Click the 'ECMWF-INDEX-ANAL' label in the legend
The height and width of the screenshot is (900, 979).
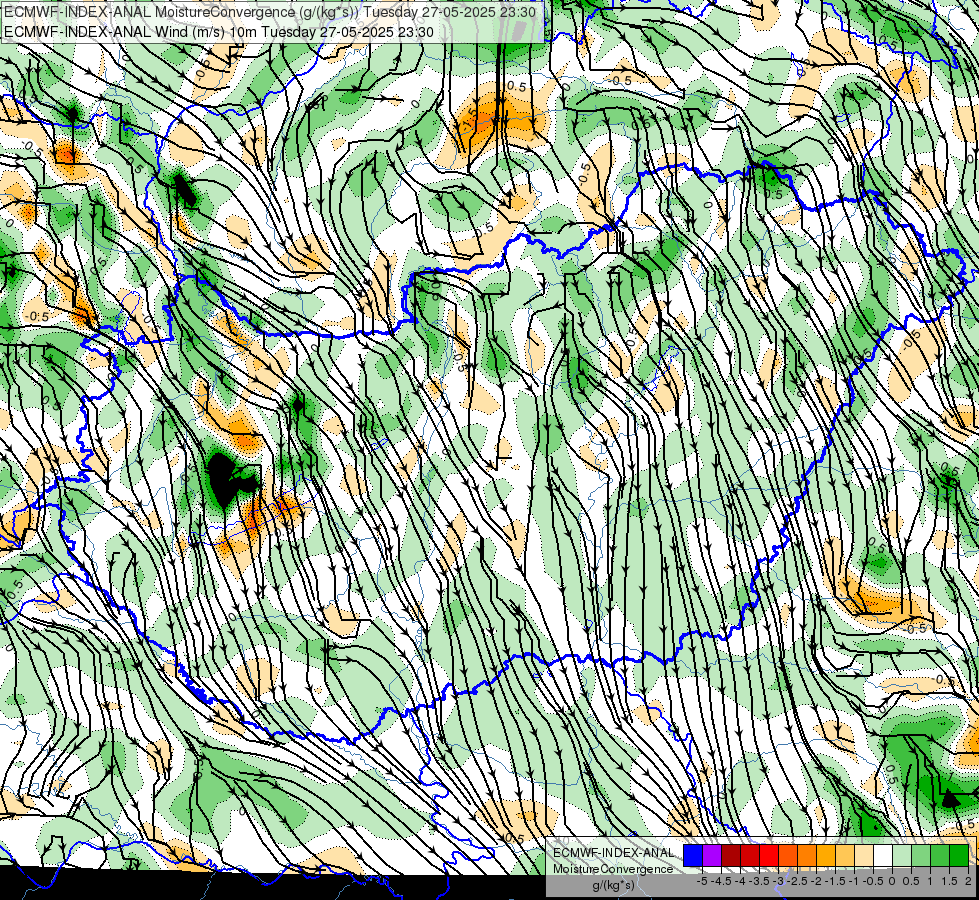pos(614,853)
